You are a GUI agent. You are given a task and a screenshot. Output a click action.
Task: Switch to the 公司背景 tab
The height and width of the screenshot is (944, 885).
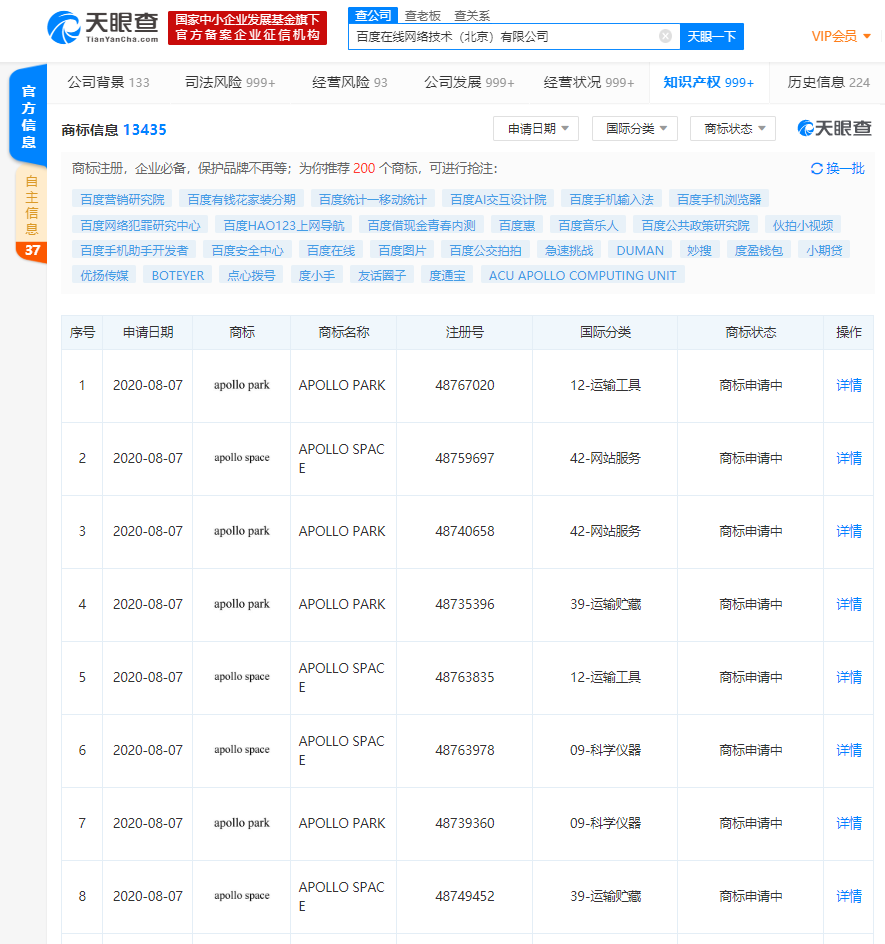108,82
